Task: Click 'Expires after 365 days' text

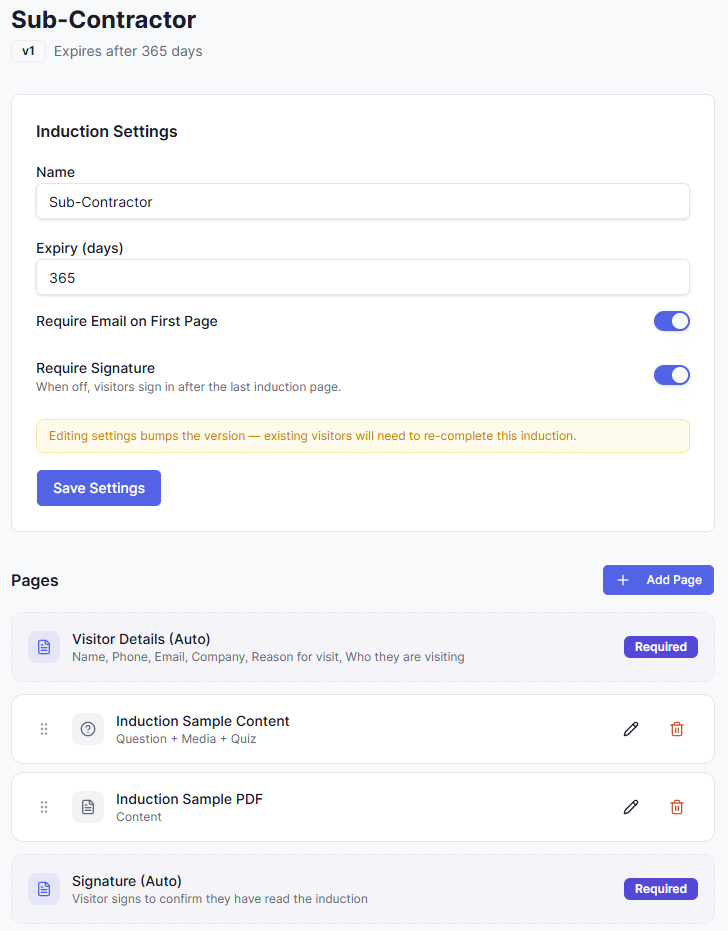Action: click(x=128, y=51)
